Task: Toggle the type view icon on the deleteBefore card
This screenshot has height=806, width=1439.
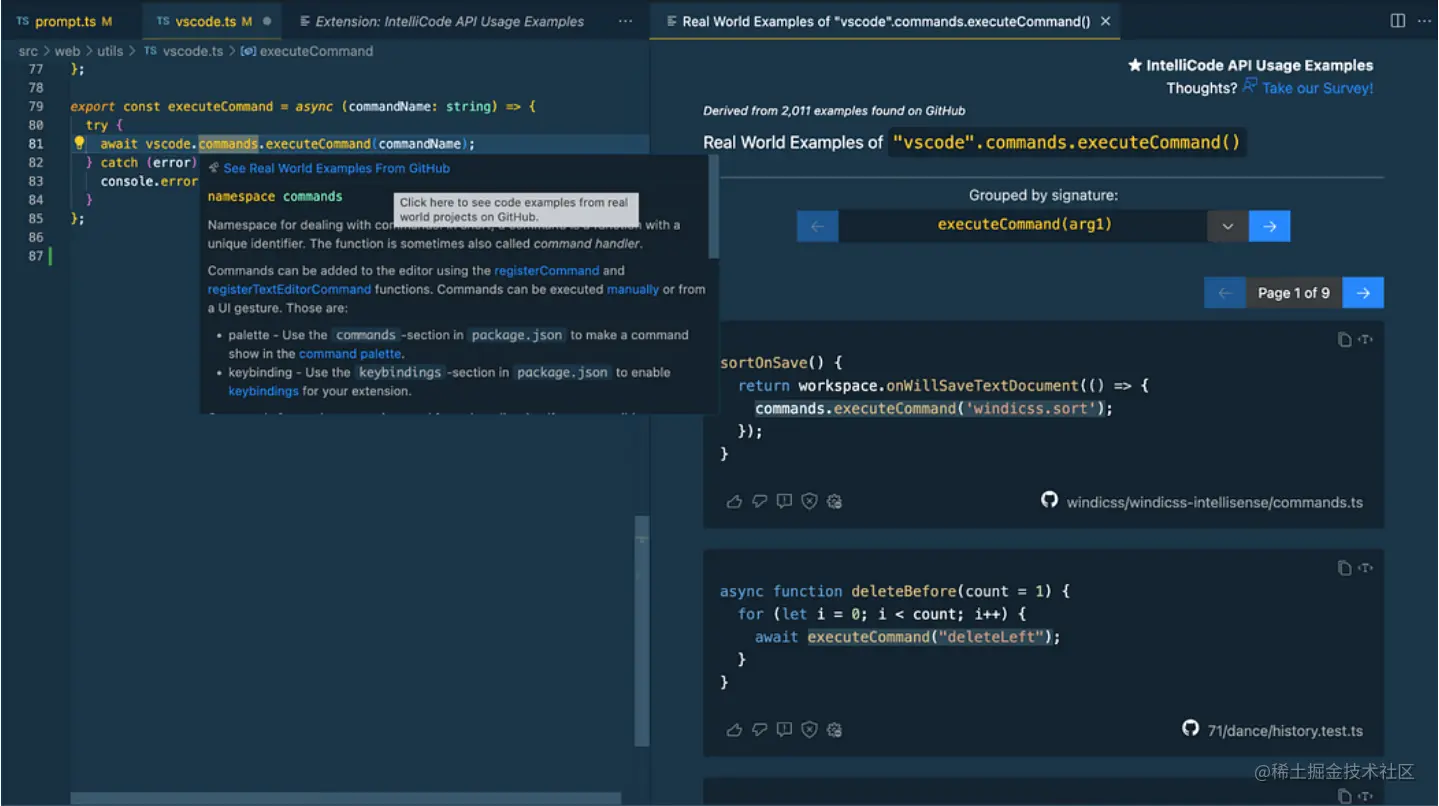Action: (1366, 568)
